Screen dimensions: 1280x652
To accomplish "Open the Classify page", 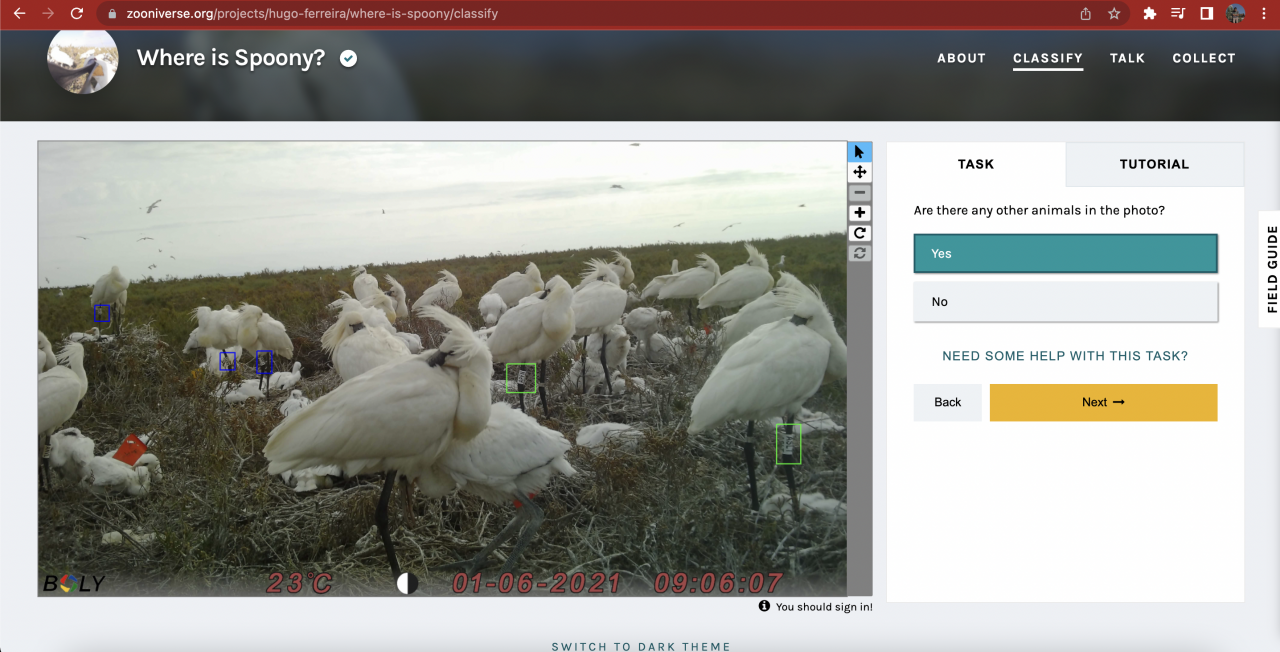I will [x=1048, y=58].
